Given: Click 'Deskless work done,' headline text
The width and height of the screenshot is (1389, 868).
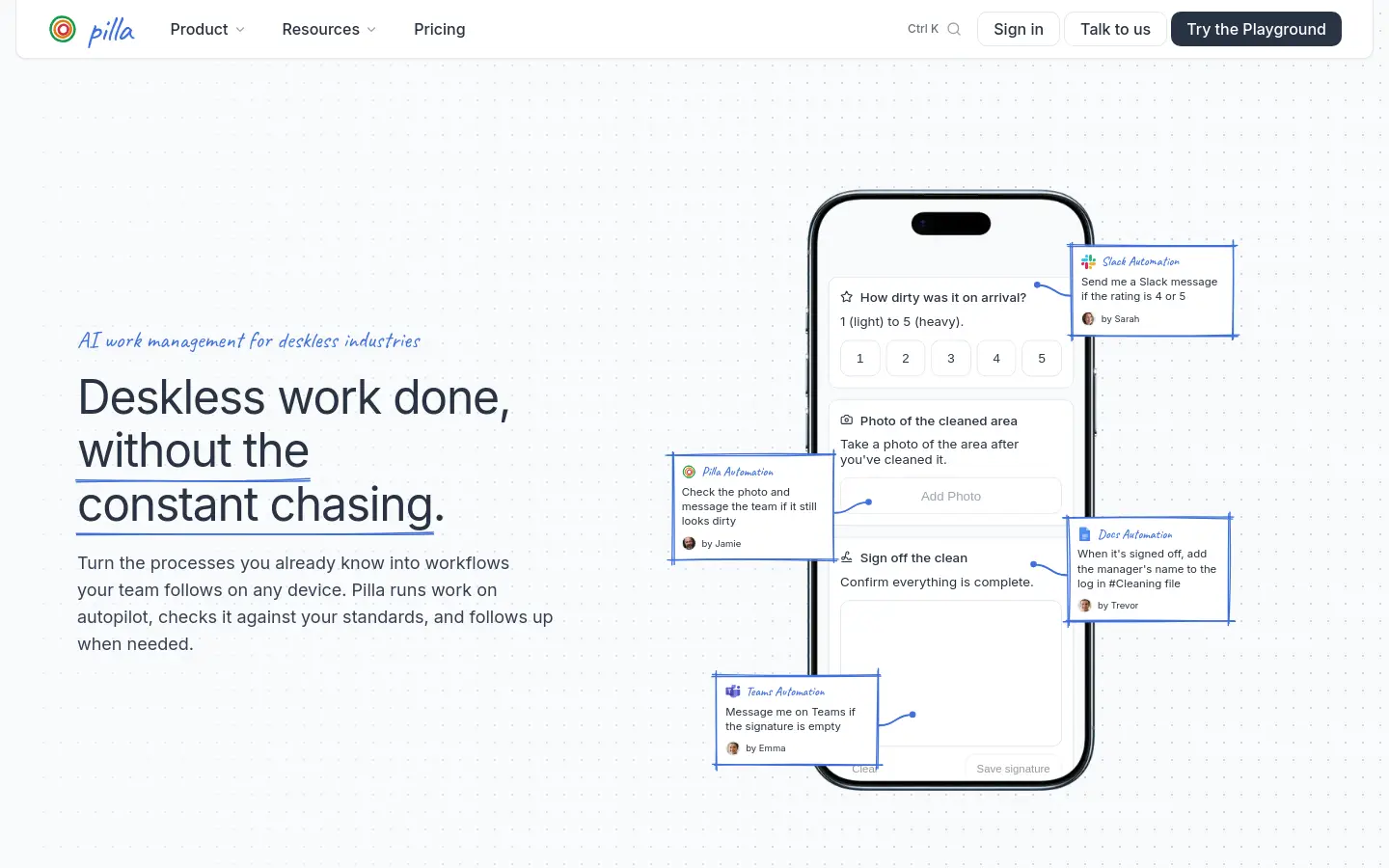Looking at the screenshot, I should (293, 397).
